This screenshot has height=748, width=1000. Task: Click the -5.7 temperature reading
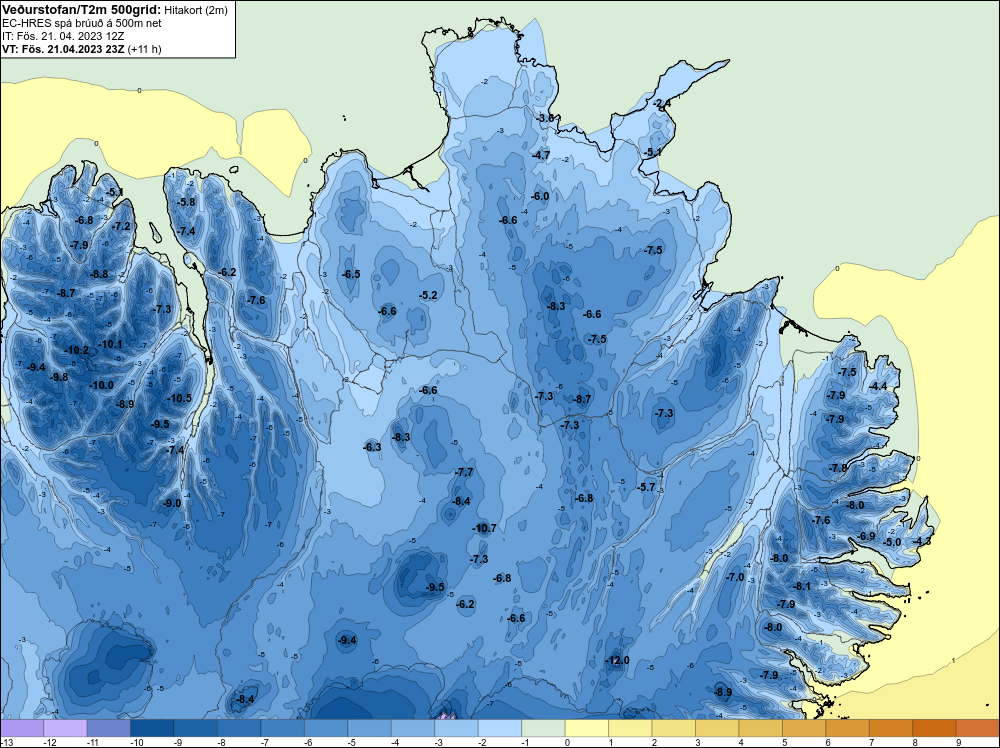(646, 487)
